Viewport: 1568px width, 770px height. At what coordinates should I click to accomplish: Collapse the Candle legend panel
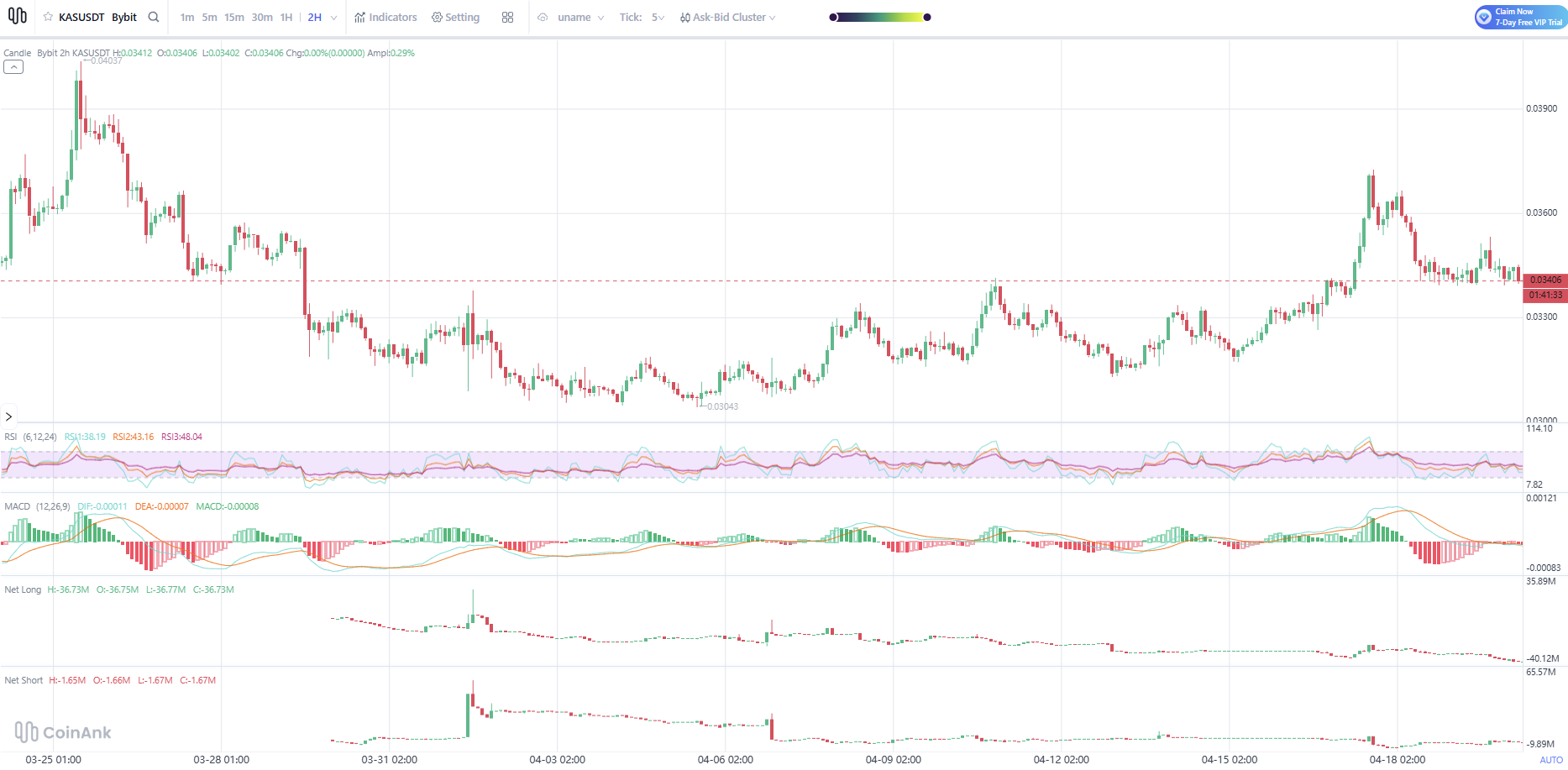click(x=13, y=67)
